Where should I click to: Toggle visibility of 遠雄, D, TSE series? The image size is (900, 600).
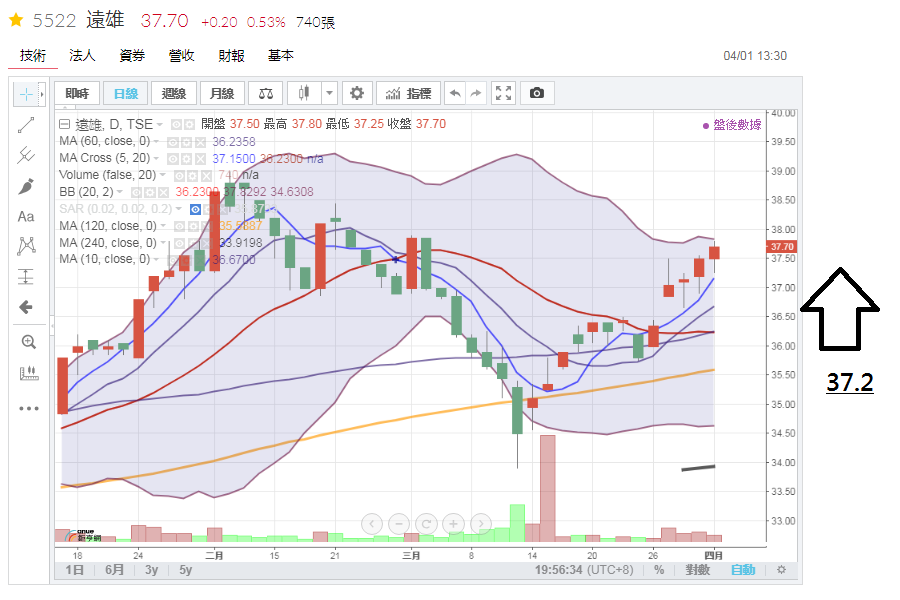pos(176,125)
